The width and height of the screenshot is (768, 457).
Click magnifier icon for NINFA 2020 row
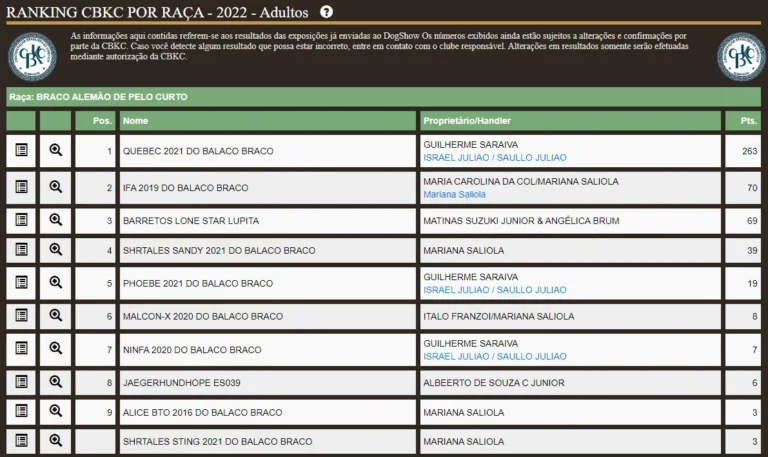click(56, 349)
